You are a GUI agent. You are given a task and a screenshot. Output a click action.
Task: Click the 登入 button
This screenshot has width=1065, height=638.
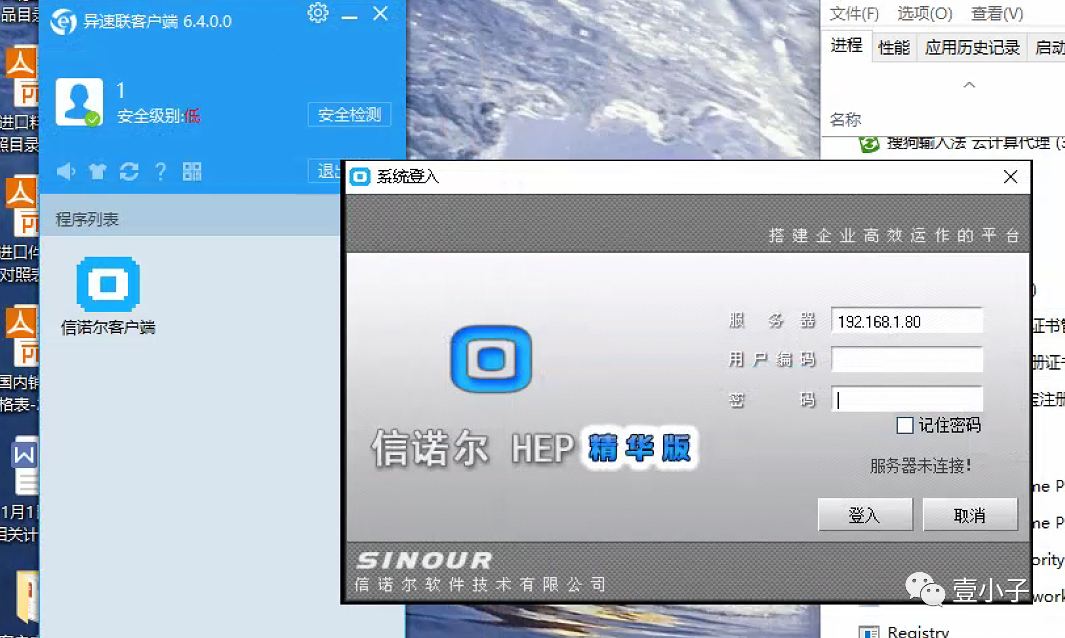click(865, 515)
